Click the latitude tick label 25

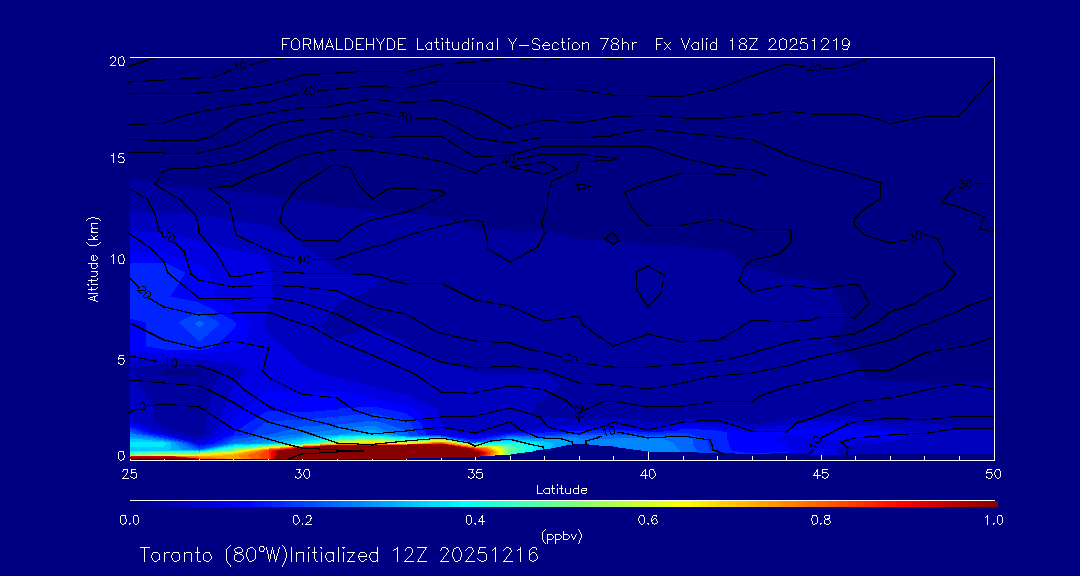pyautogui.click(x=129, y=474)
